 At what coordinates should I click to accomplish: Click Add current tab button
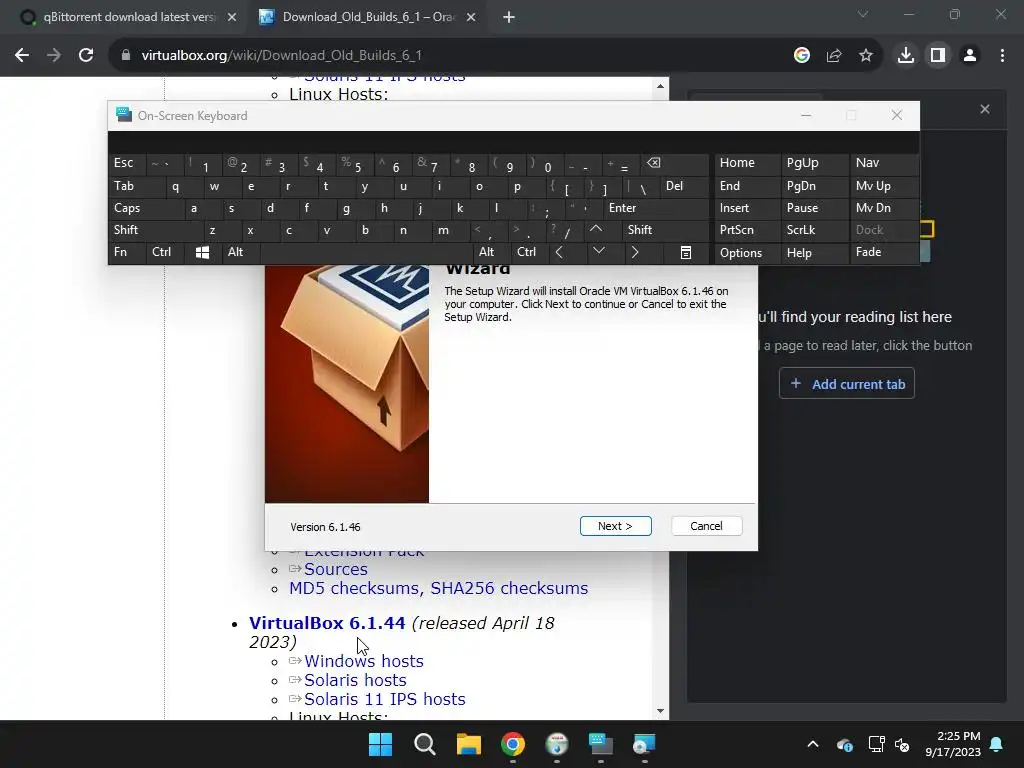click(846, 384)
